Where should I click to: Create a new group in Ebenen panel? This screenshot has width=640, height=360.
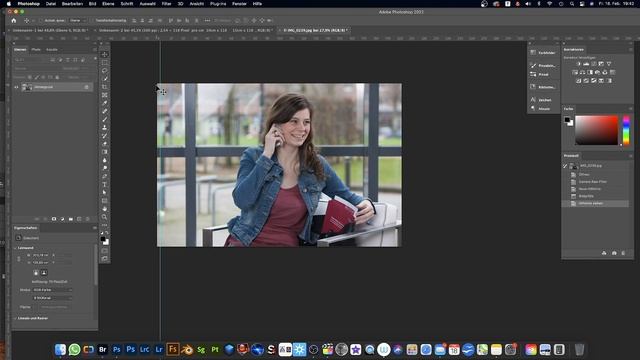coord(71,219)
